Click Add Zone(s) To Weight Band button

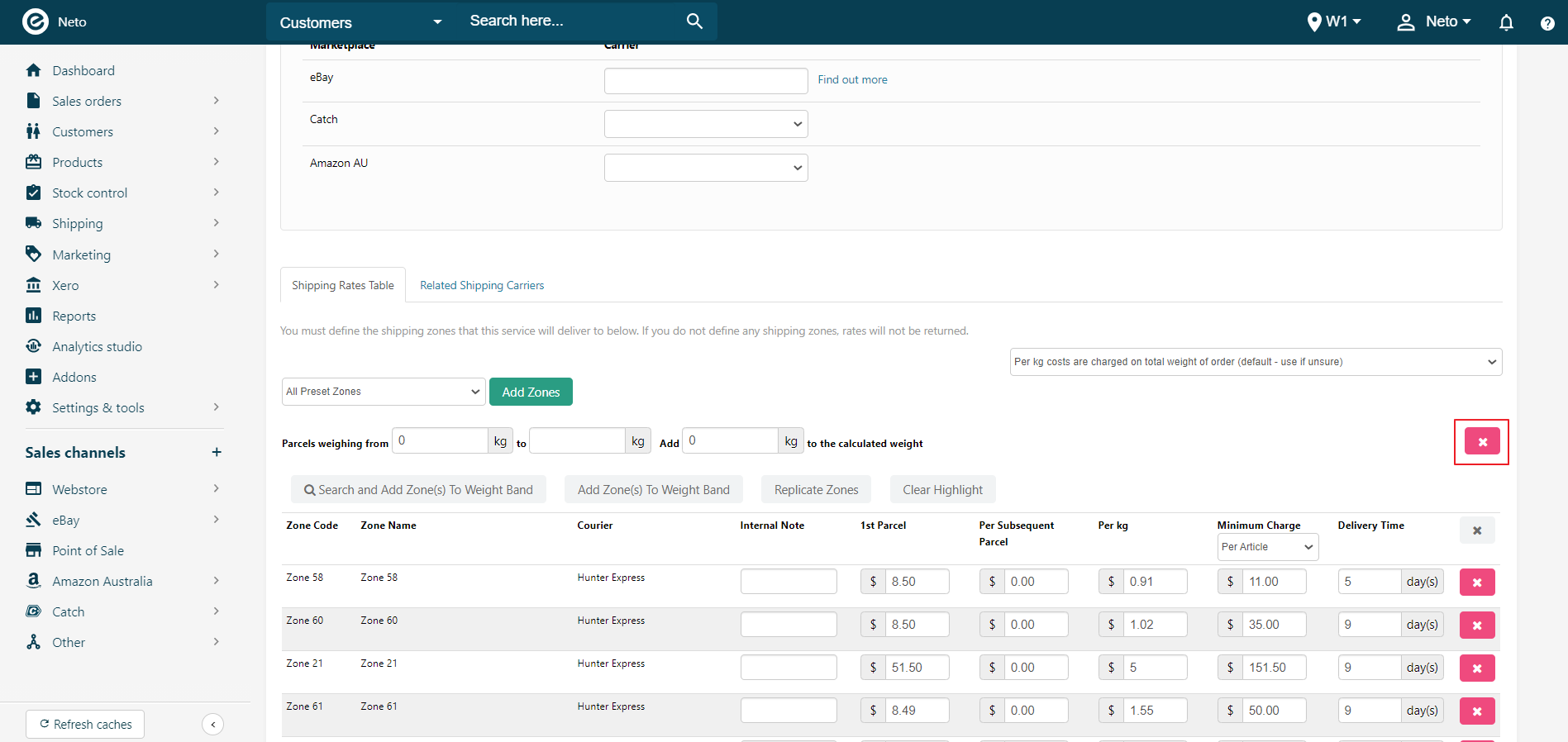pyautogui.click(x=654, y=490)
